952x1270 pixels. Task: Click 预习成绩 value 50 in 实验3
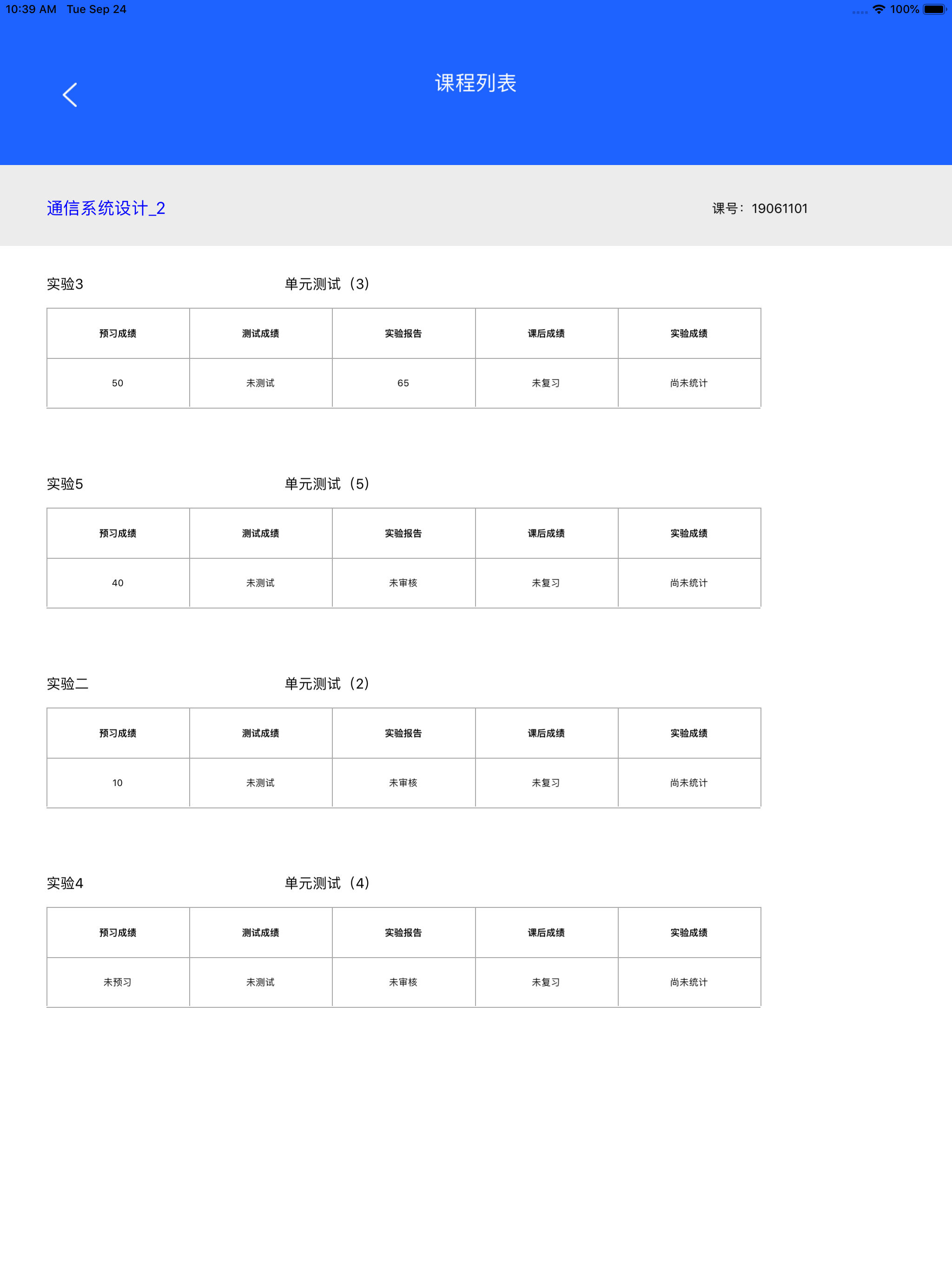pos(118,383)
